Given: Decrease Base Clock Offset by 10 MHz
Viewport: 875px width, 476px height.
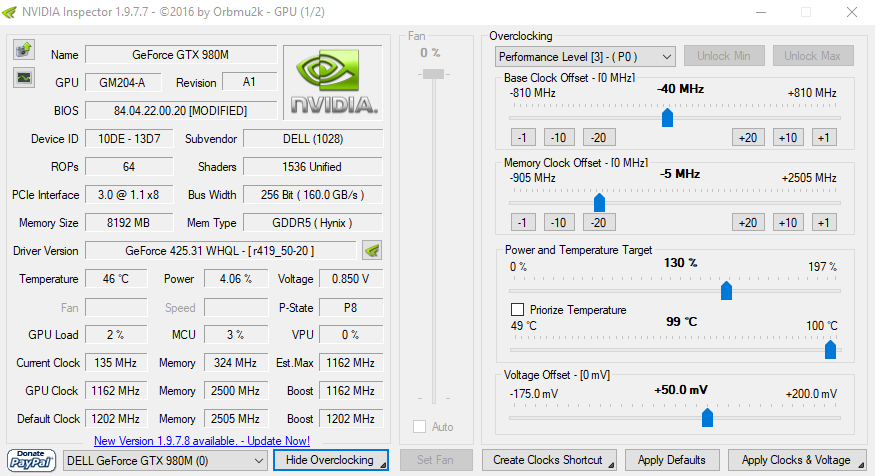Looking at the screenshot, I should click(x=559, y=138).
